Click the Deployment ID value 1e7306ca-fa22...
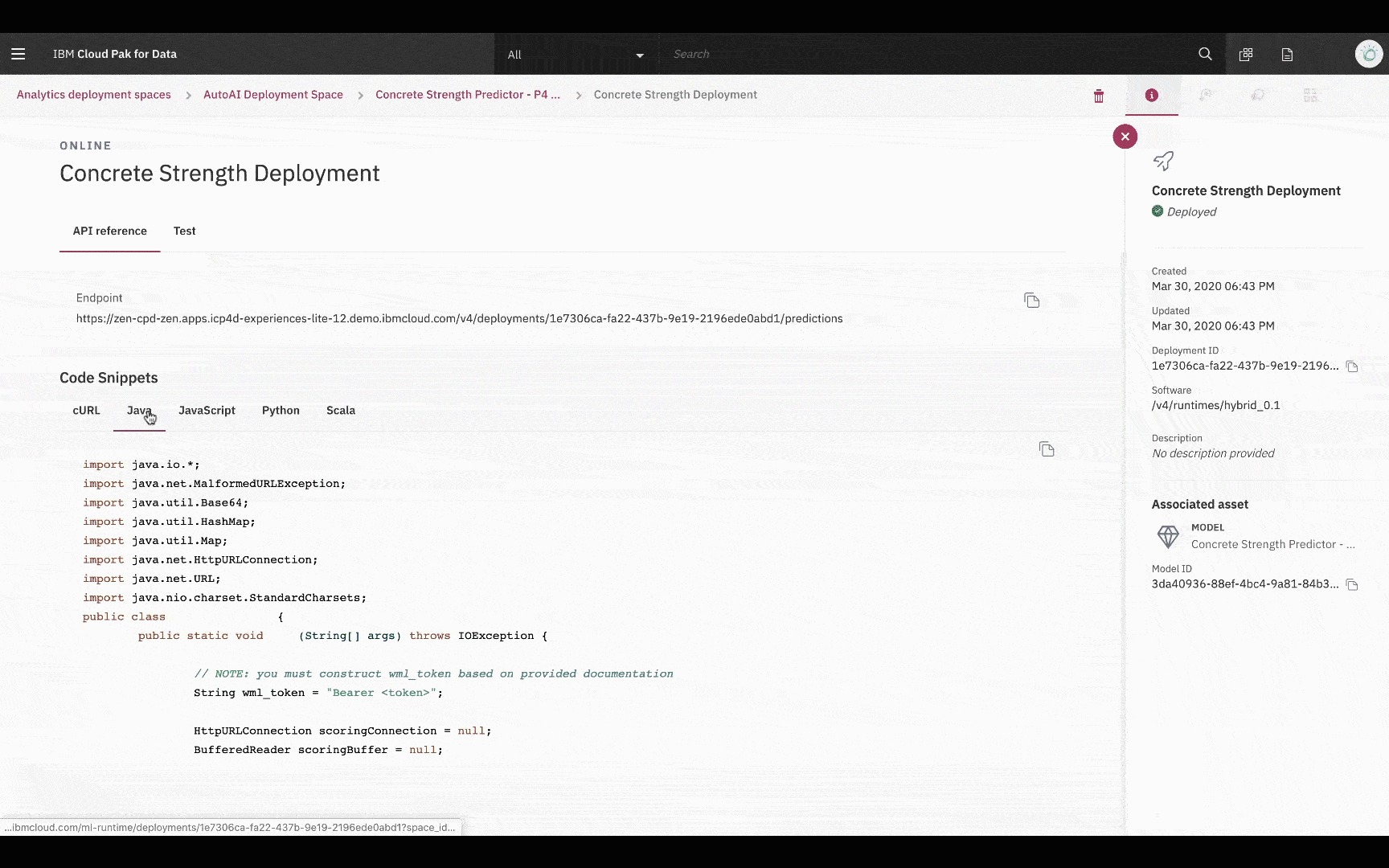 point(1245,366)
